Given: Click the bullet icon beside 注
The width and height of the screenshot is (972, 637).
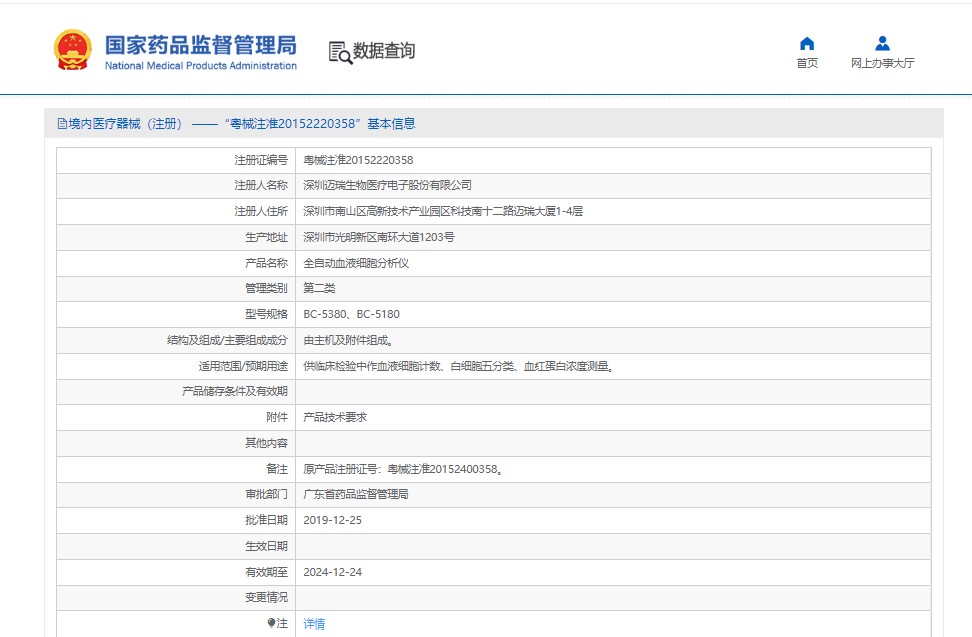Looking at the screenshot, I should coord(271,623).
